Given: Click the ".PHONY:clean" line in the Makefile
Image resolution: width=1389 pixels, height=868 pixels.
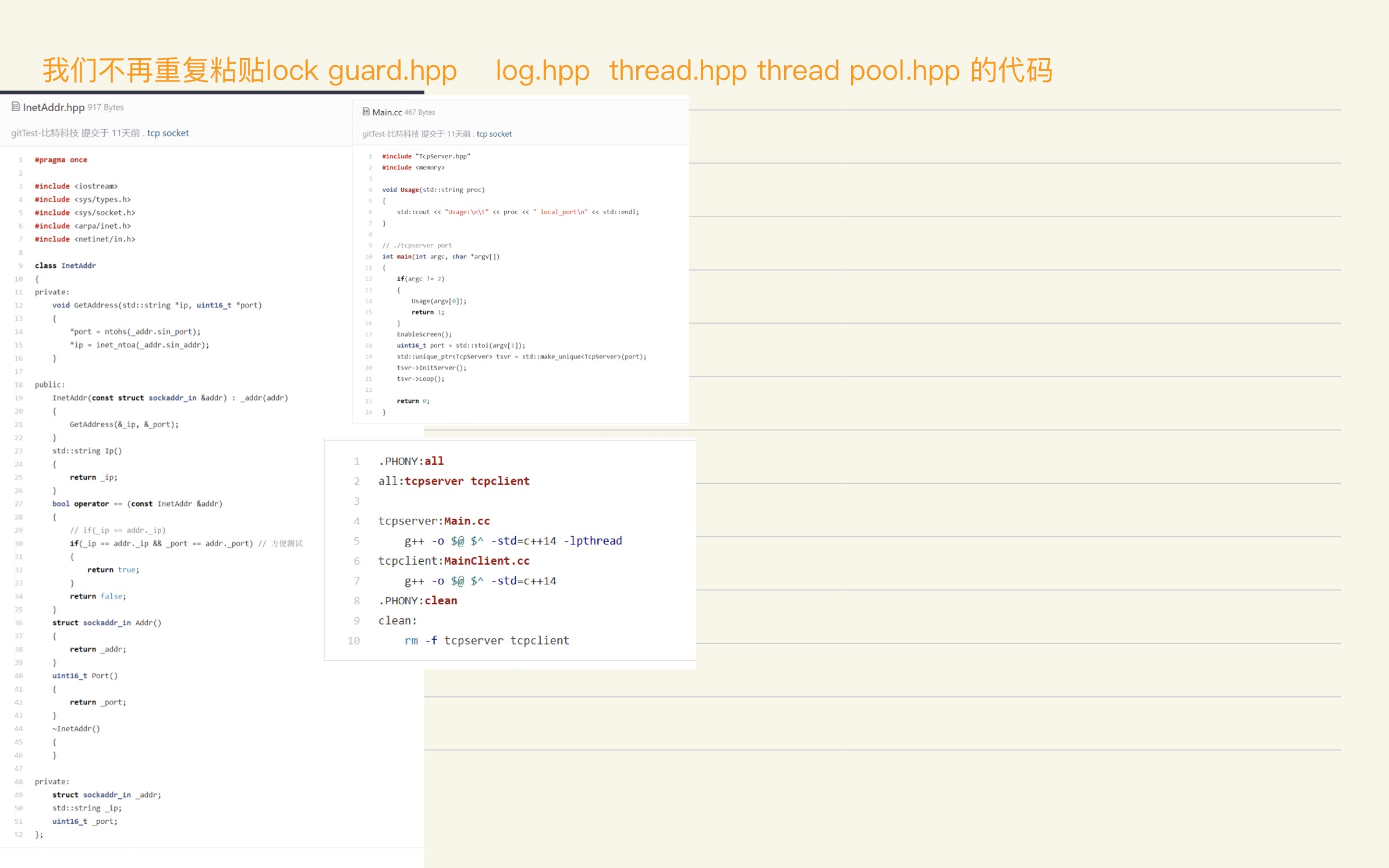Looking at the screenshot, I should pyautogui.click(x=417, y=601).
